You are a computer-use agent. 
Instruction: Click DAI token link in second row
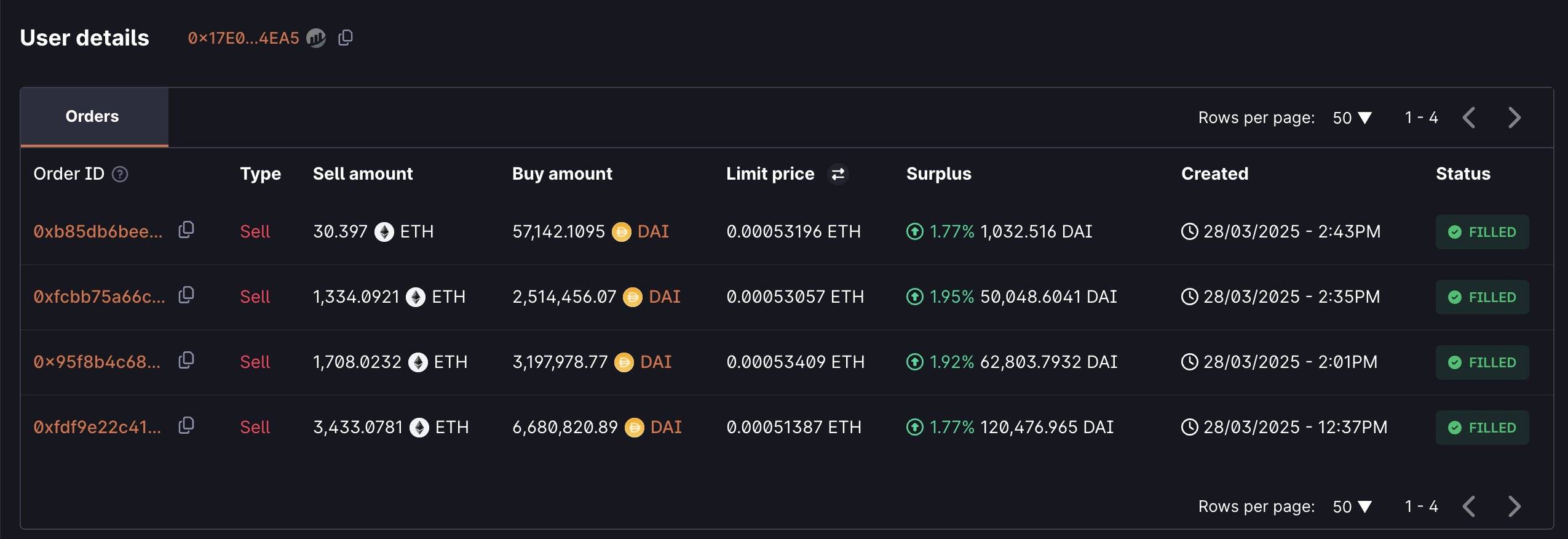pos(664,297)
